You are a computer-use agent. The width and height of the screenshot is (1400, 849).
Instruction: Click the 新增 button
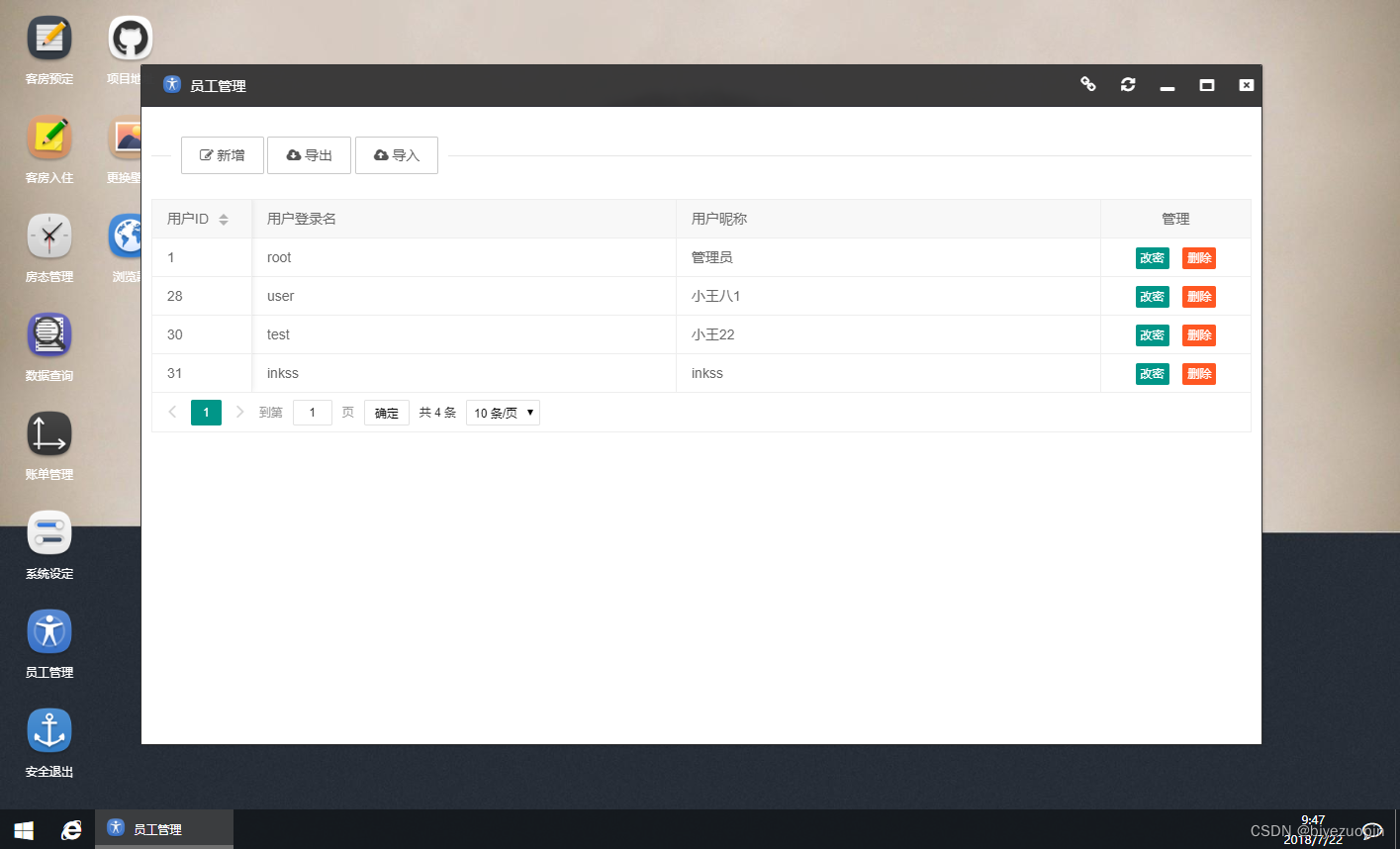pyautogui.click(x=223, y=155)
